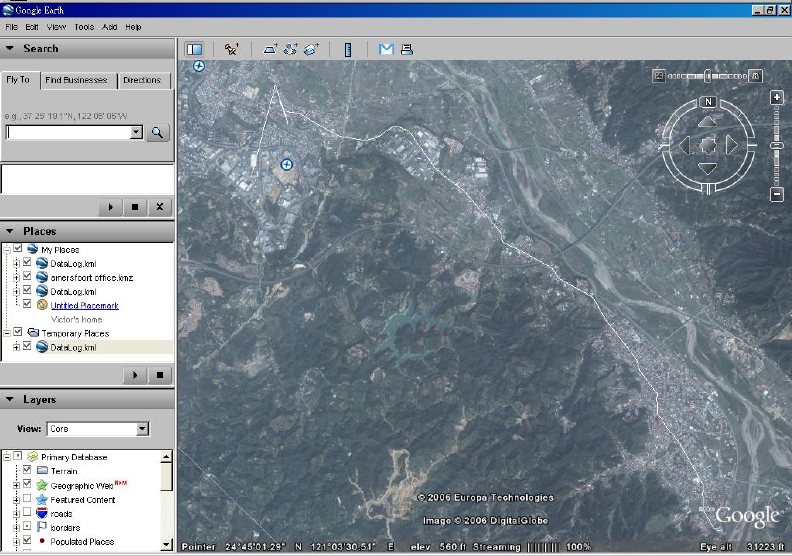Viewport: 792px width, 556px height.
Task: Click the Add Placemark pushpin icon
Action: [232, 49]
